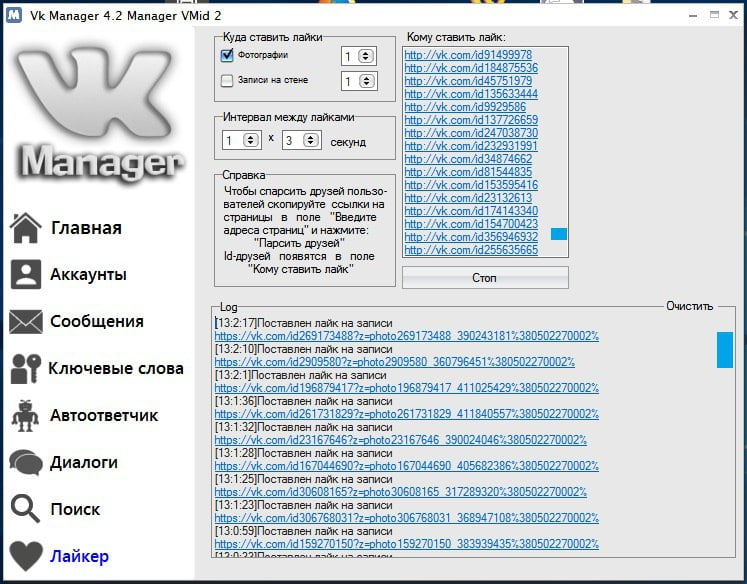This screenshot has height=584, width=747.
Task: Click the house icon for Главная
Action: (x=26, y=228)
